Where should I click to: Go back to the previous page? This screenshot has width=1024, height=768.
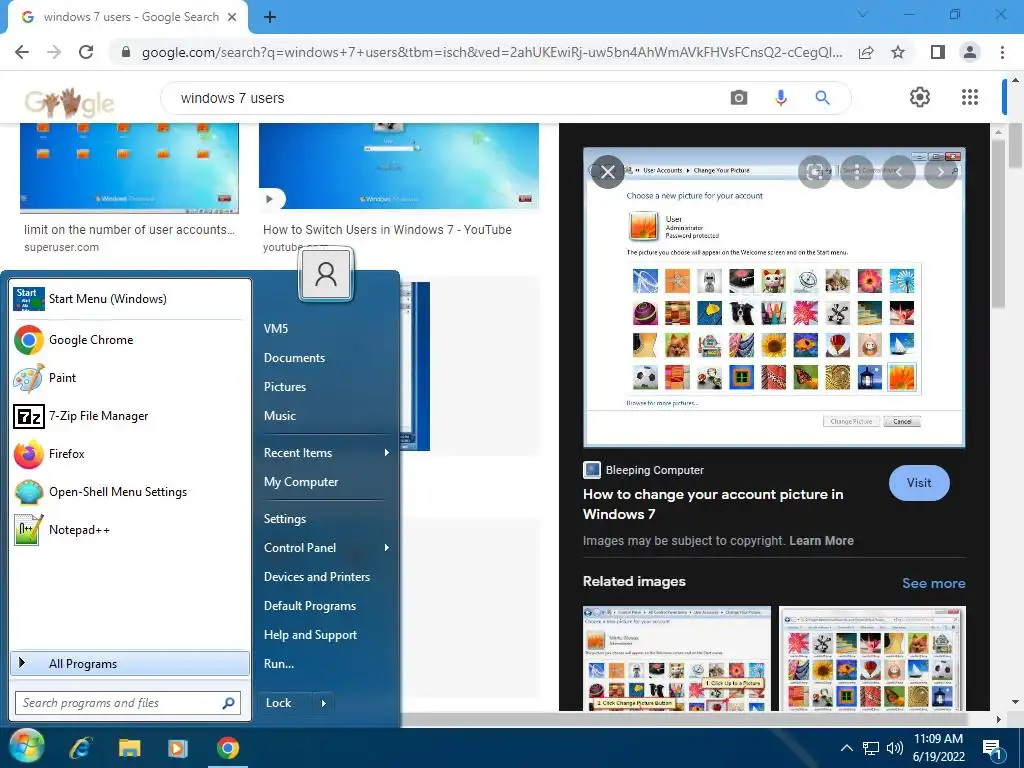click(22, 52)
